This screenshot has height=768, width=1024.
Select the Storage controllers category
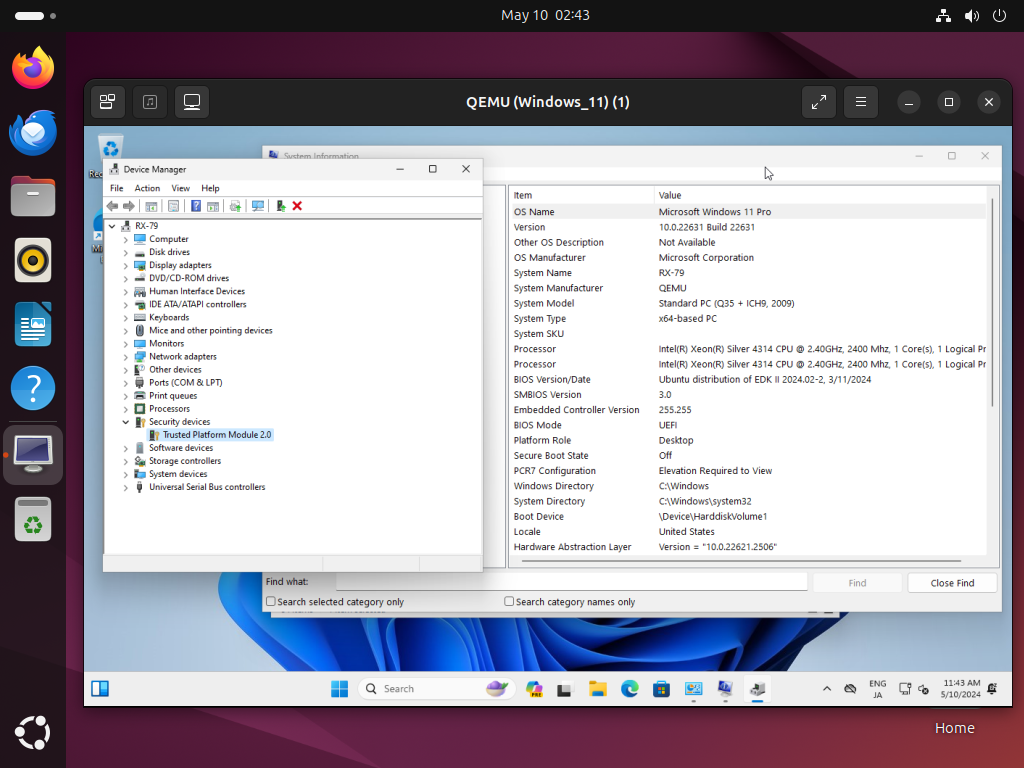[x=185, y=461]
